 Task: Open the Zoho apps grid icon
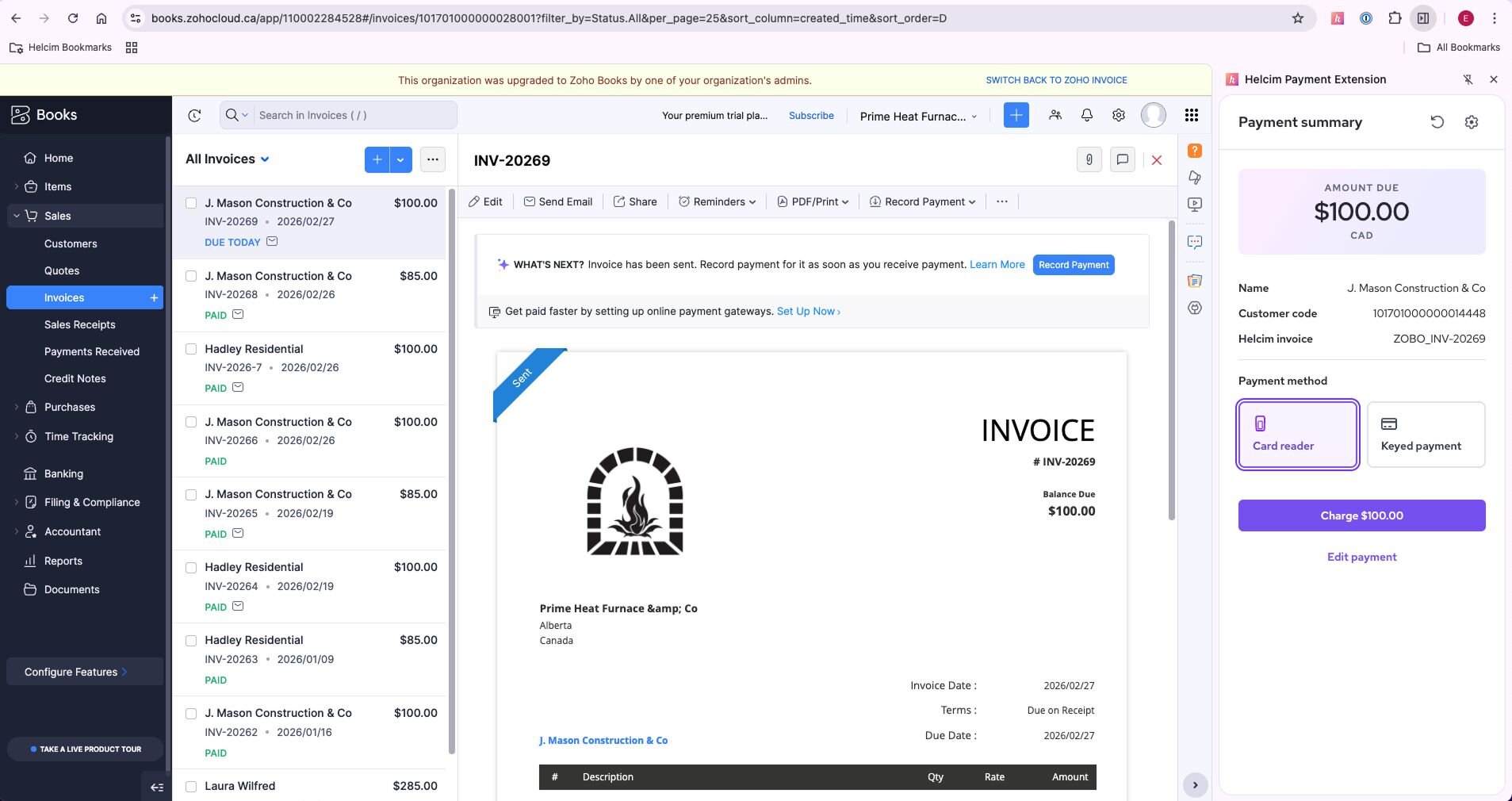[x=1191, y=115]
